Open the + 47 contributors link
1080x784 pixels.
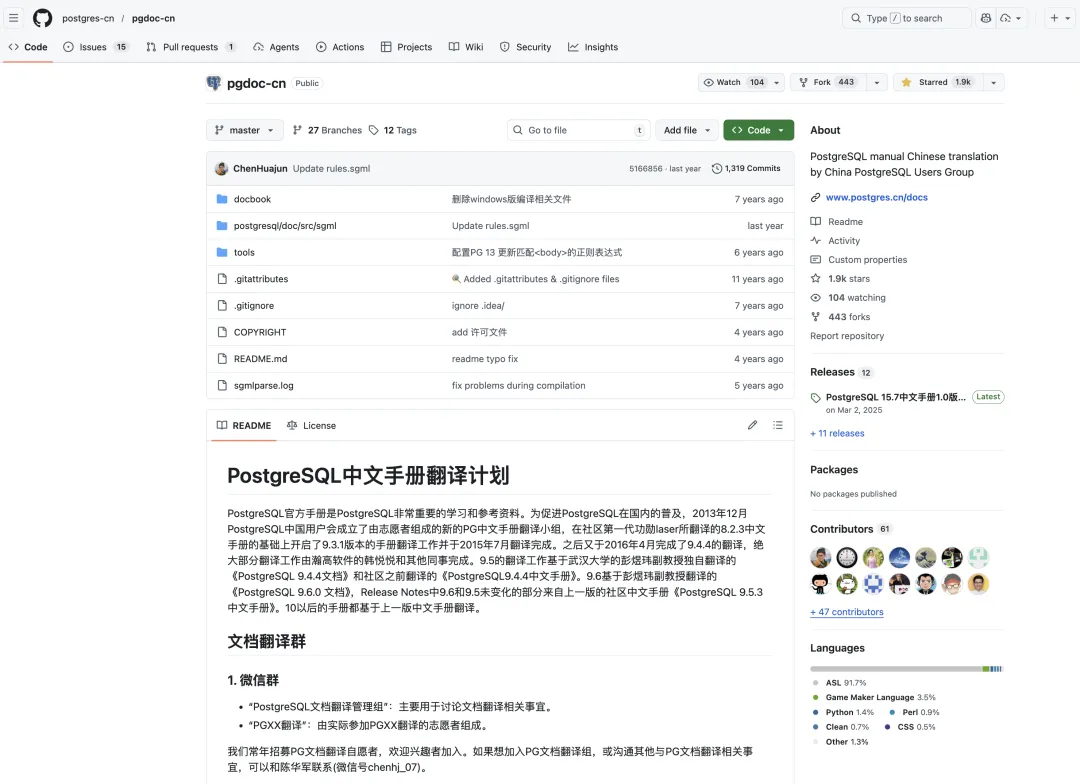click(x=846, y=611)
